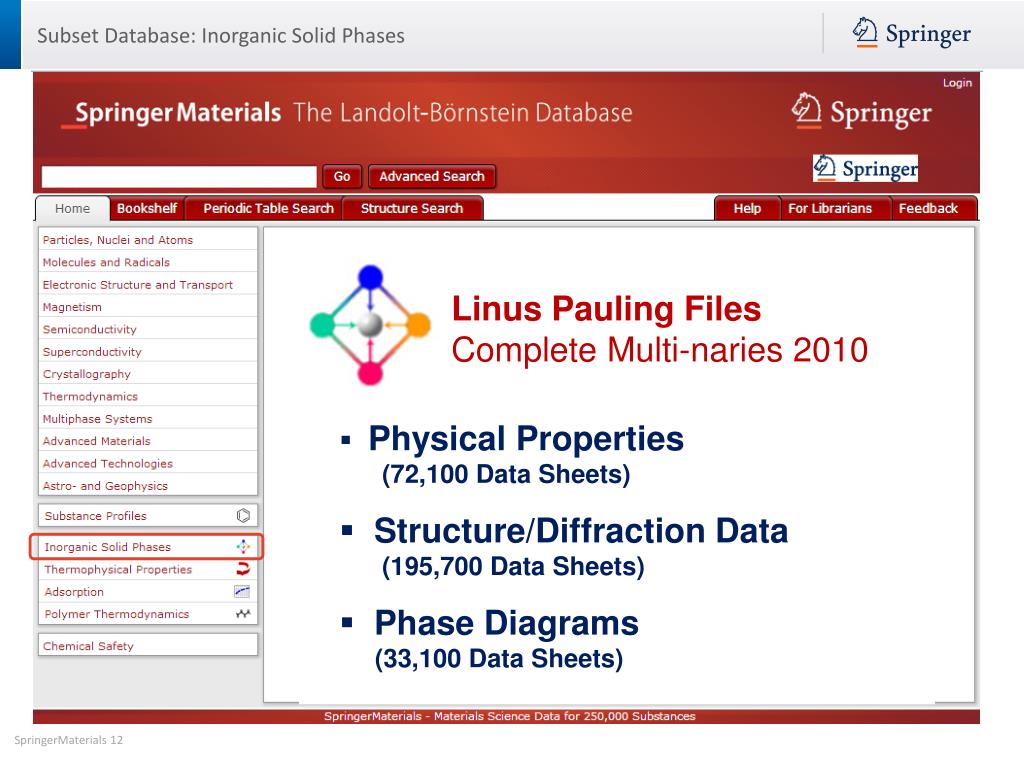This screenshot has height=768, width=1024.
Task: Click the 195,700 Data Sheets text
Action: pyautogui.click(x=513, y=566)
